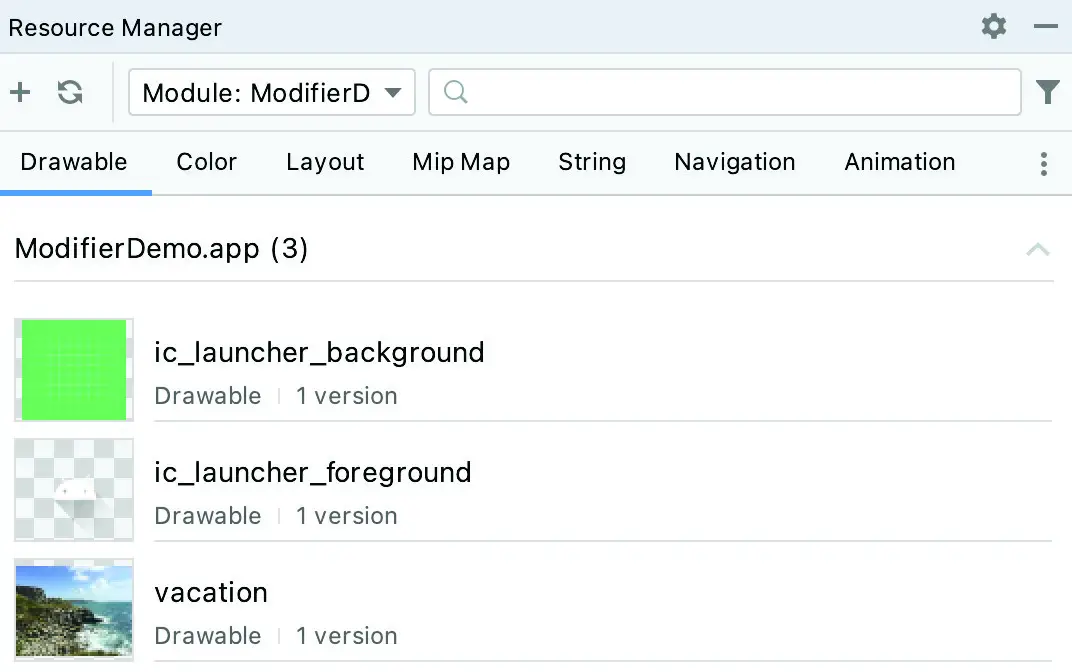This screenshot has height=672, width=1072.
Task: Click the ModifierDemo.app (3) header
Action: point(161,249)
